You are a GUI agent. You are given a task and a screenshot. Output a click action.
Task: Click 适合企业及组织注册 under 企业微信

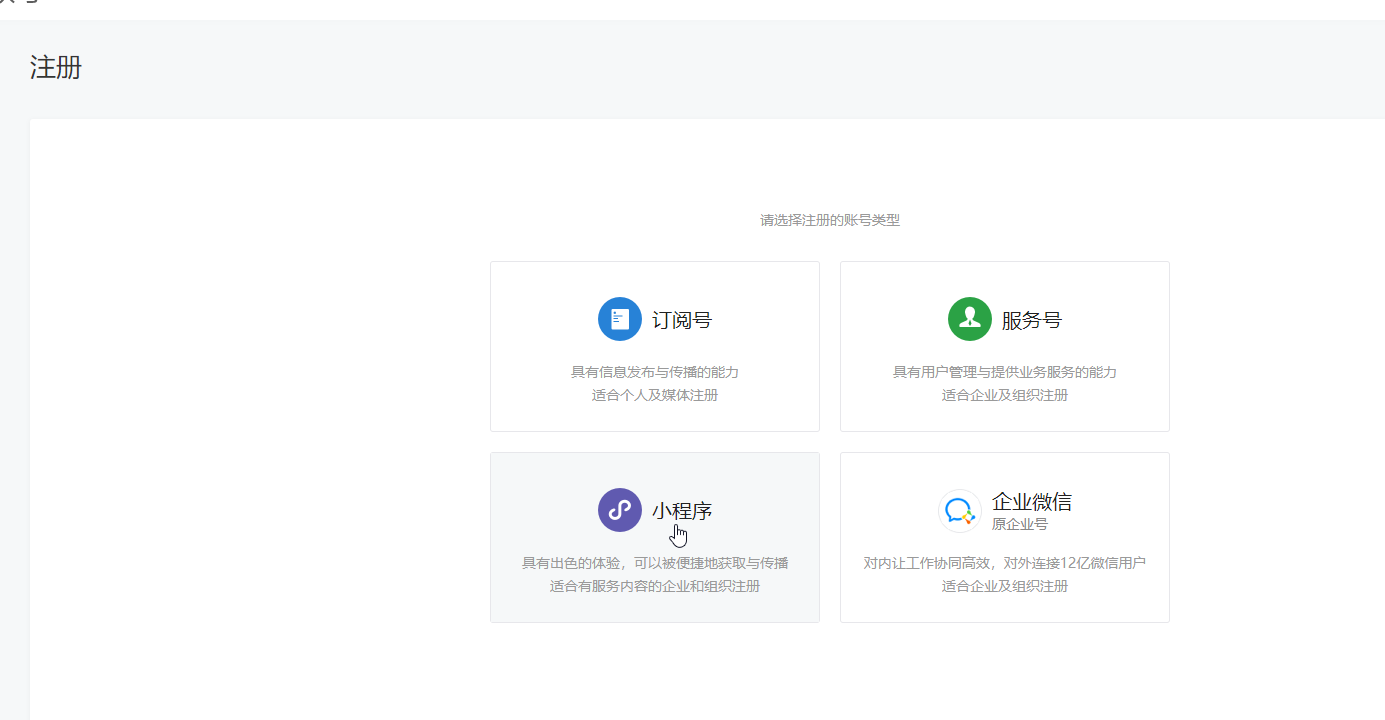tap(1005, 586)
